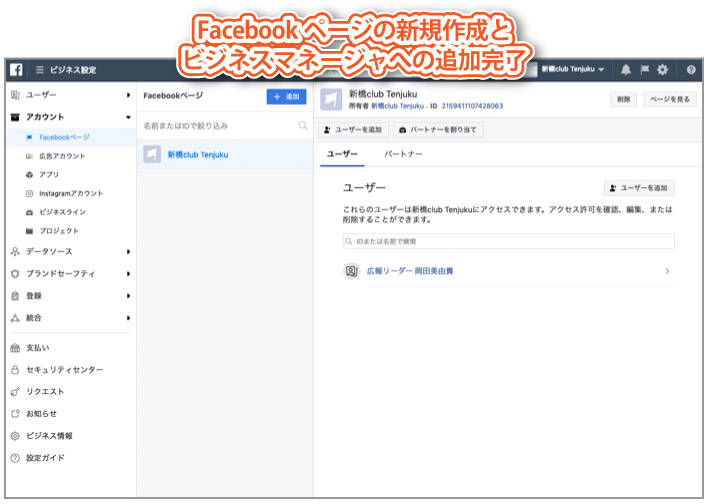Open ビジネスライン in the sidebar
The image size is (709, 504).
(62, 212)
